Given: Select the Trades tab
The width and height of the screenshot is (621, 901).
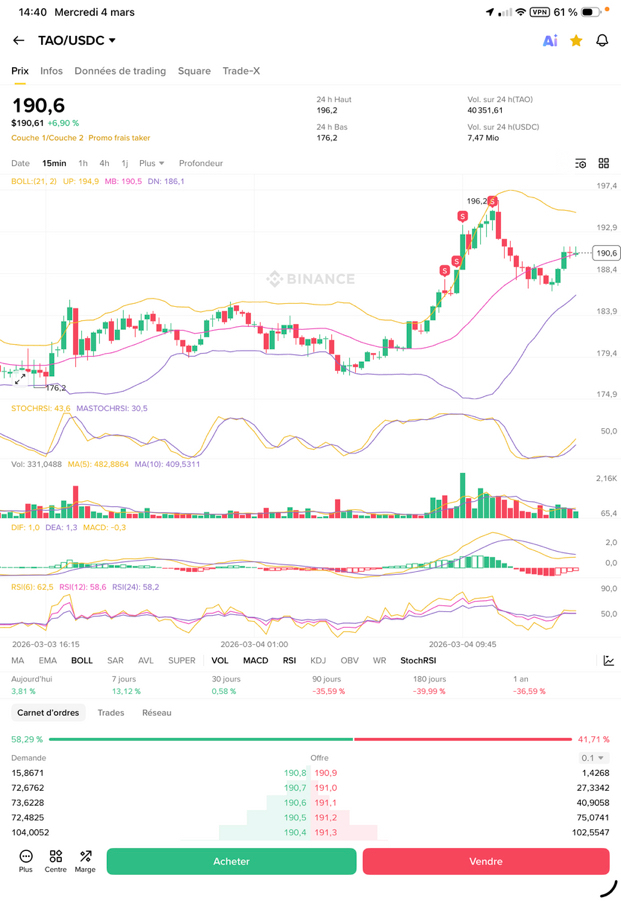Looking at the screenshot, I should pos(111,713).
